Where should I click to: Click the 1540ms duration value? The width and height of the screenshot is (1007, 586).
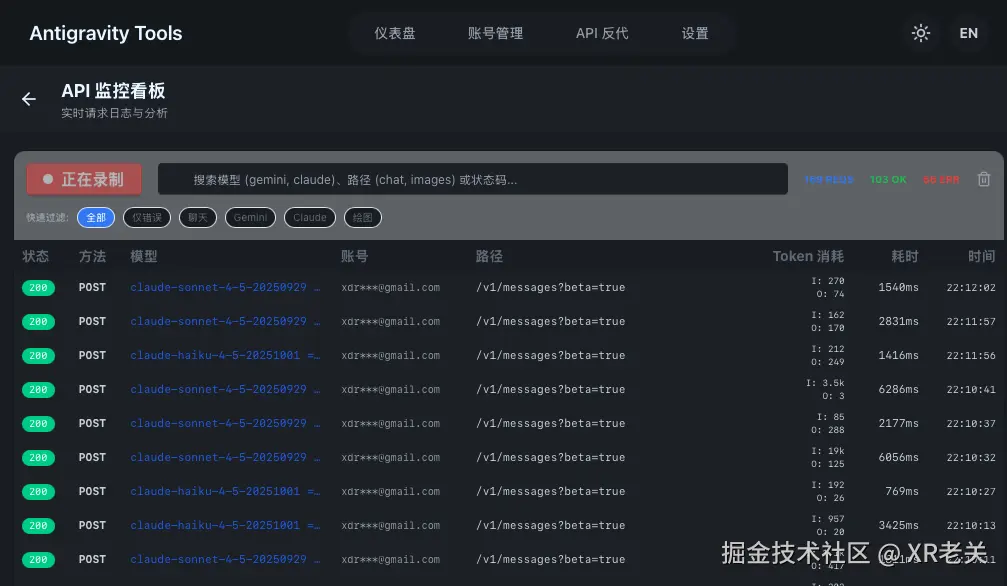coord(898,287)
